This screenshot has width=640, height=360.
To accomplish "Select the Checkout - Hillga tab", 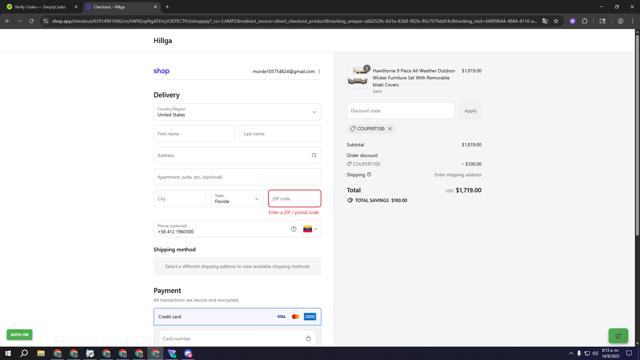I will pyautogui.click(x=118, y=7).
